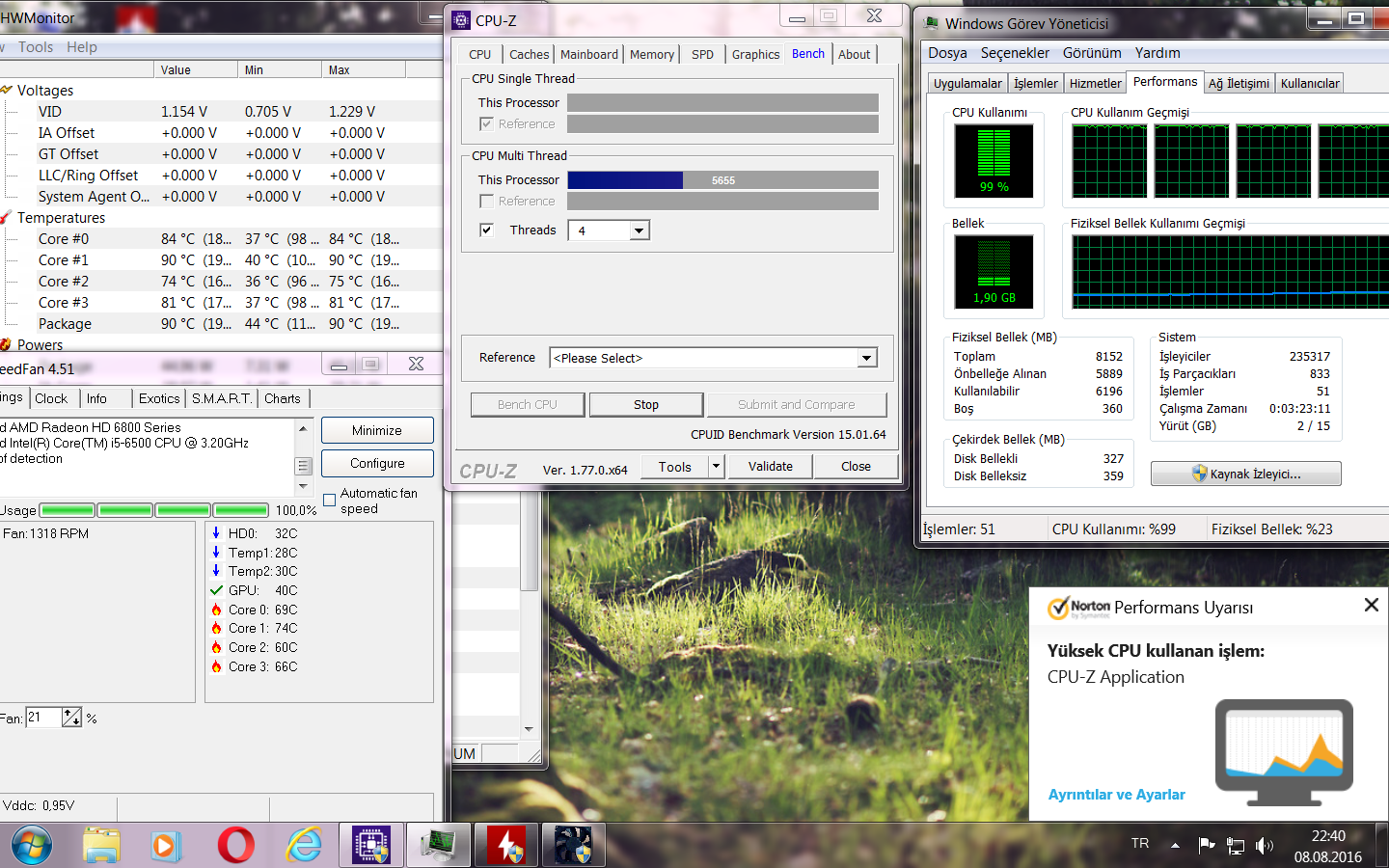Open the volume speaker icon in the tray
This screenshot has height=868, width=1389.
[1265, 846]
